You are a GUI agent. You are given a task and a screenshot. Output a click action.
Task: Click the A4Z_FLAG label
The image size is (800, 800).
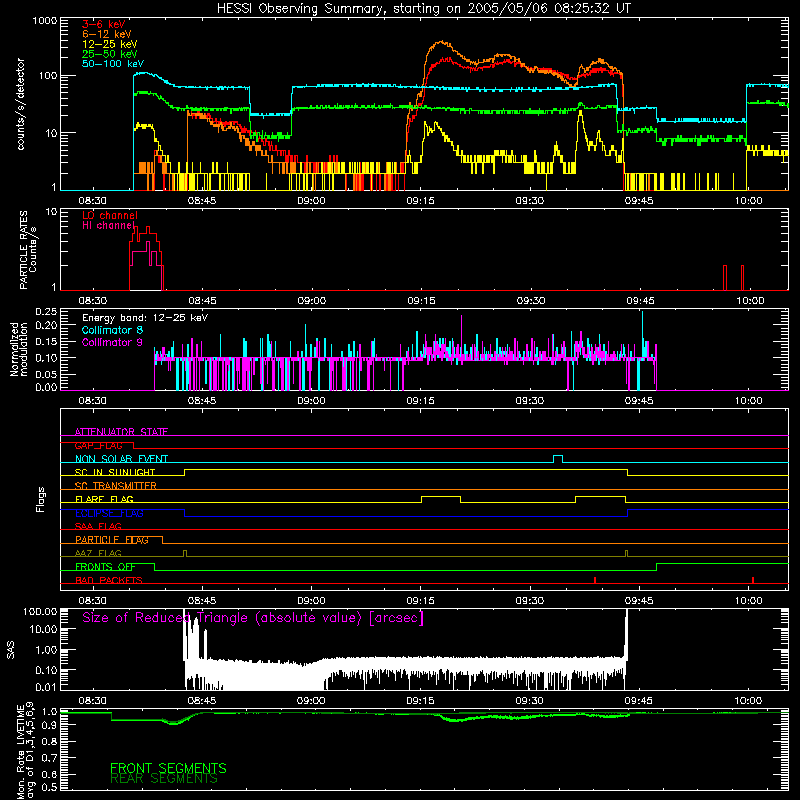pos(98,553)
